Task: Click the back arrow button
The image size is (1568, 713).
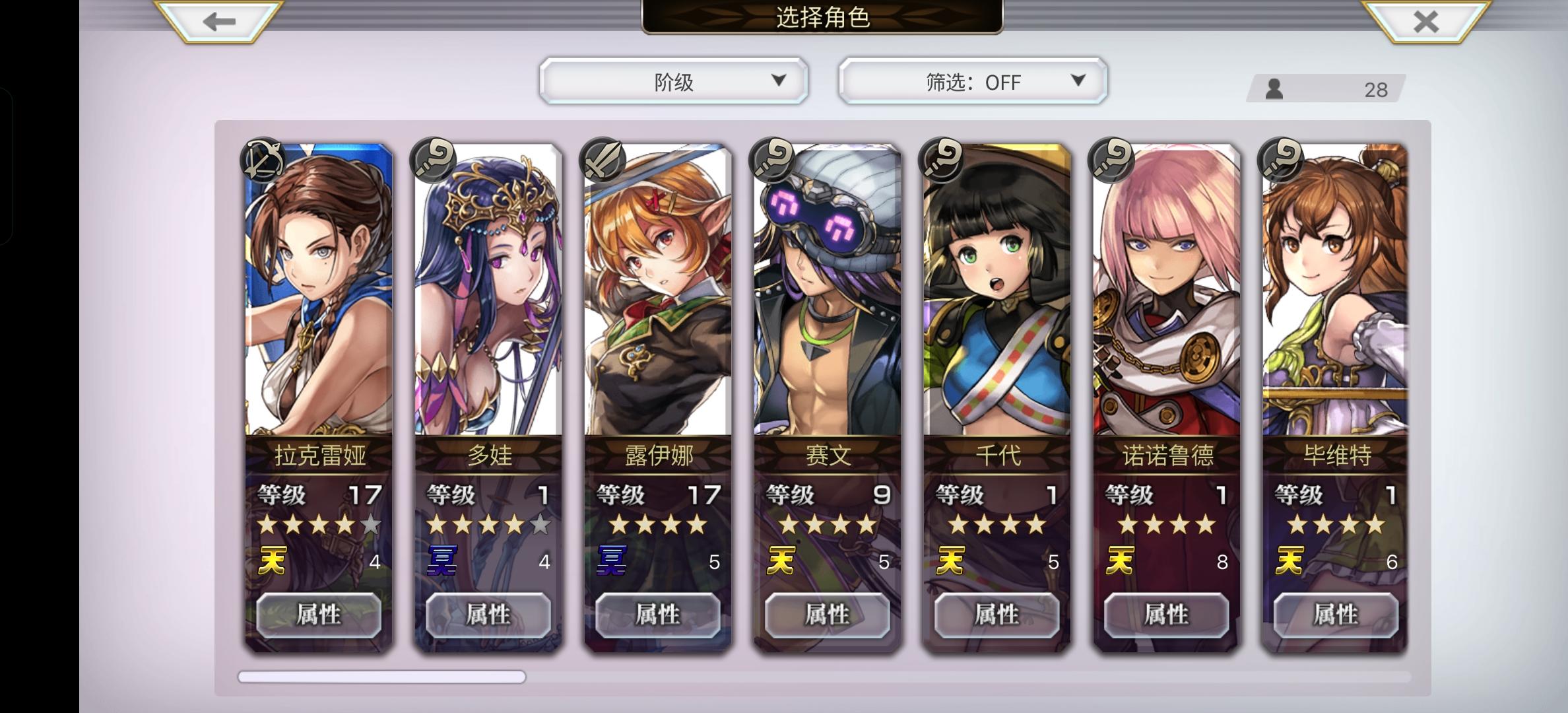Action: click(219, 22)
